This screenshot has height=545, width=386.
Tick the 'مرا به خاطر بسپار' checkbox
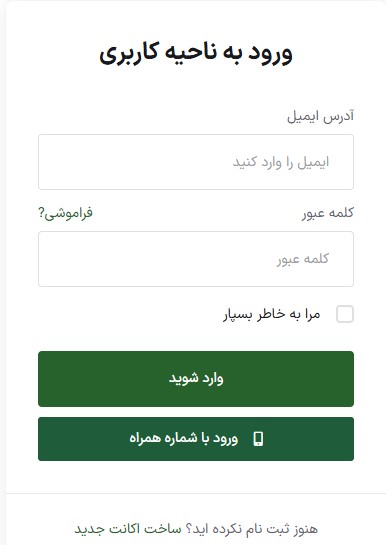345,314
